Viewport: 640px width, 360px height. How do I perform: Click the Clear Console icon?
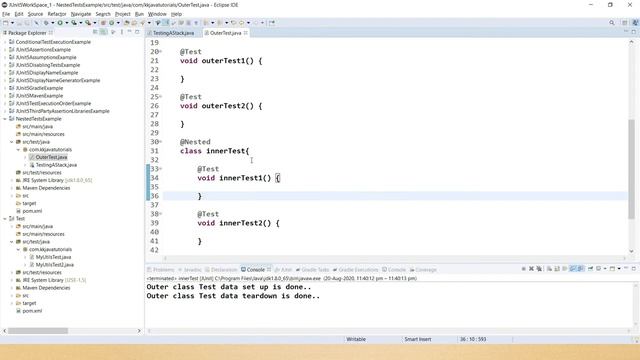tap(549, 269)
